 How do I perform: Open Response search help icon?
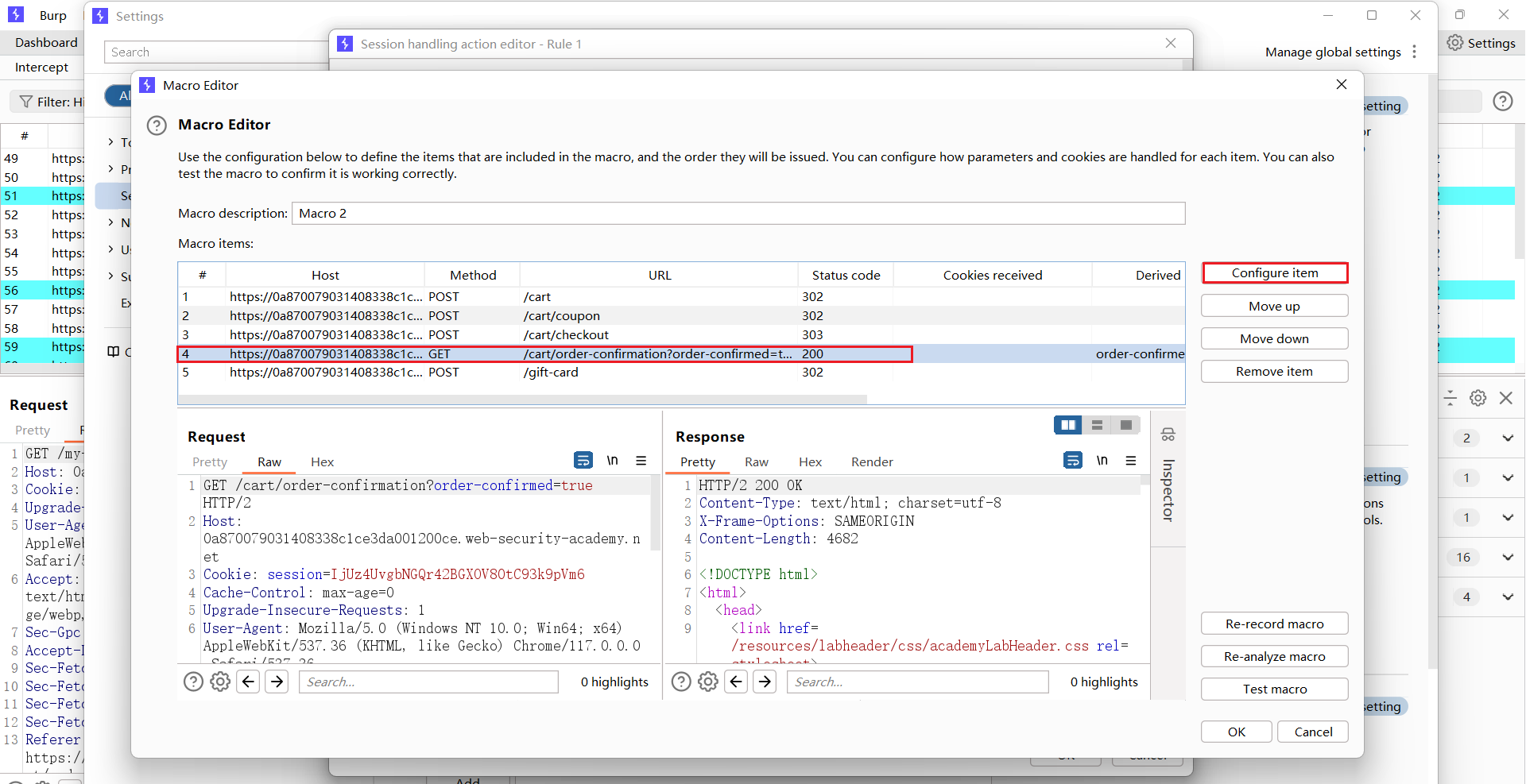(x=681, y=682)
